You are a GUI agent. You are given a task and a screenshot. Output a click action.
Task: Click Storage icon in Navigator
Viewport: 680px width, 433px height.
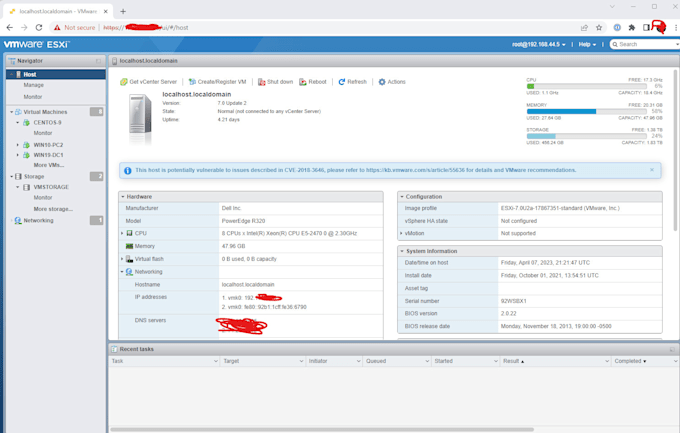point(18,177)
